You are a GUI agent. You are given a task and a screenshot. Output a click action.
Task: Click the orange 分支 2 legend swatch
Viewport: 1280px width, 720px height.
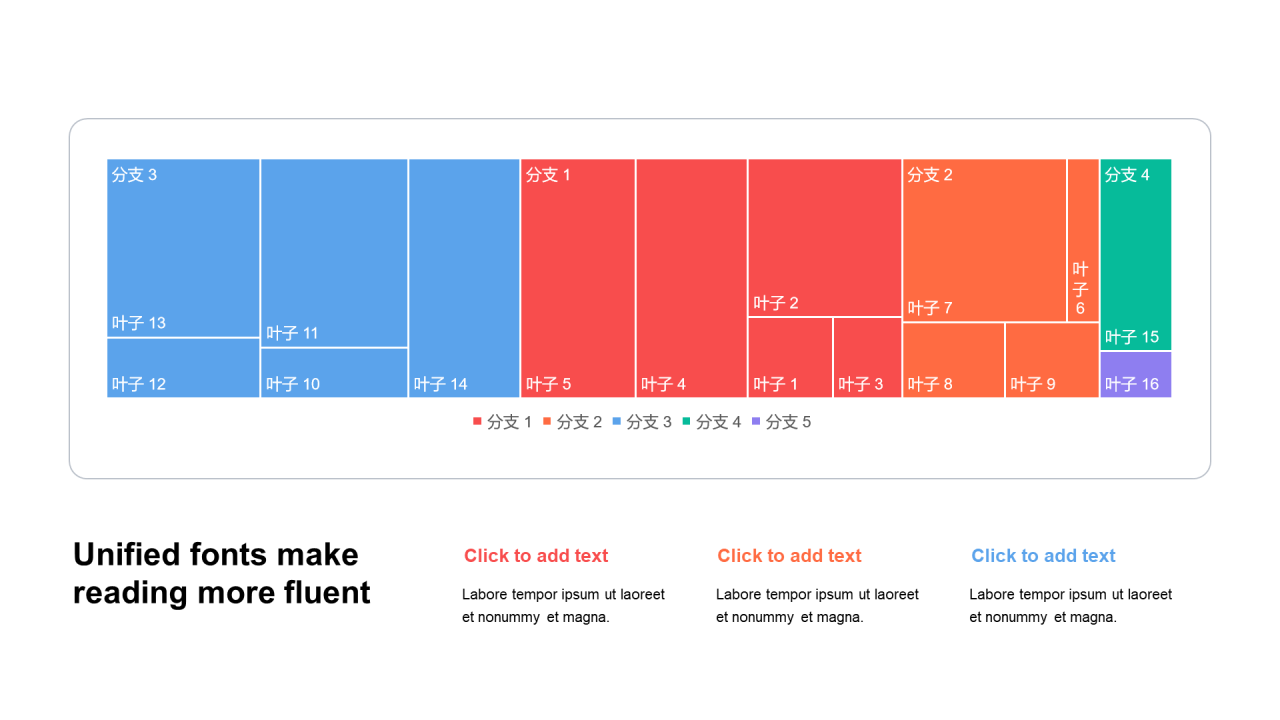coord(547,422)
